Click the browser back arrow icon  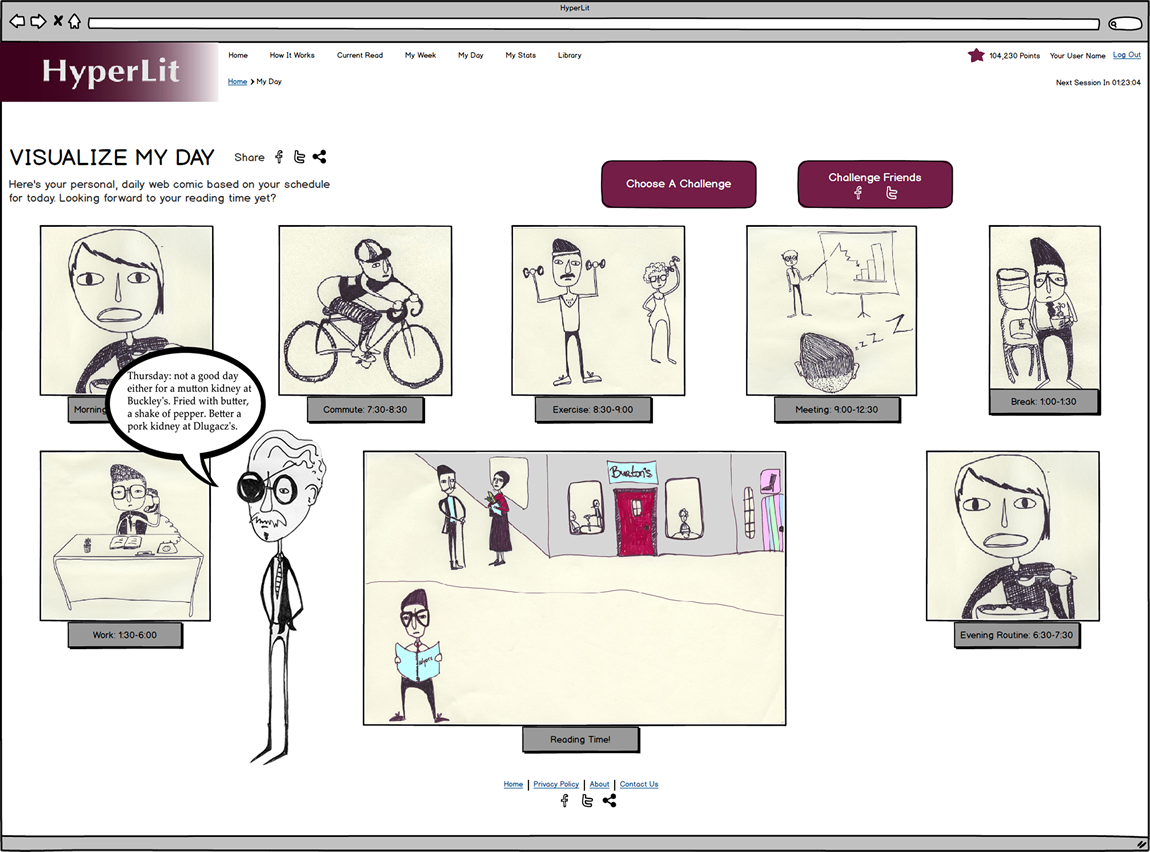pyautogui.click(x=17, y=21)
